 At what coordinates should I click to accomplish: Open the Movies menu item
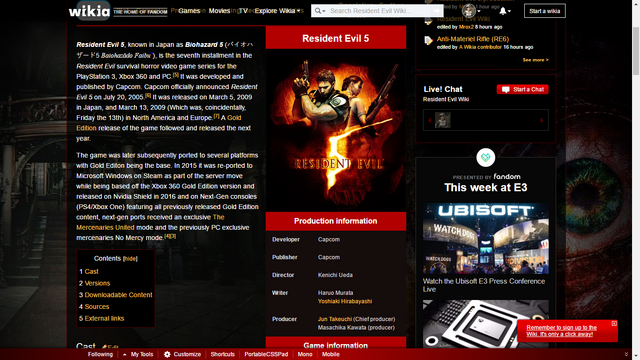pos(219,11)
